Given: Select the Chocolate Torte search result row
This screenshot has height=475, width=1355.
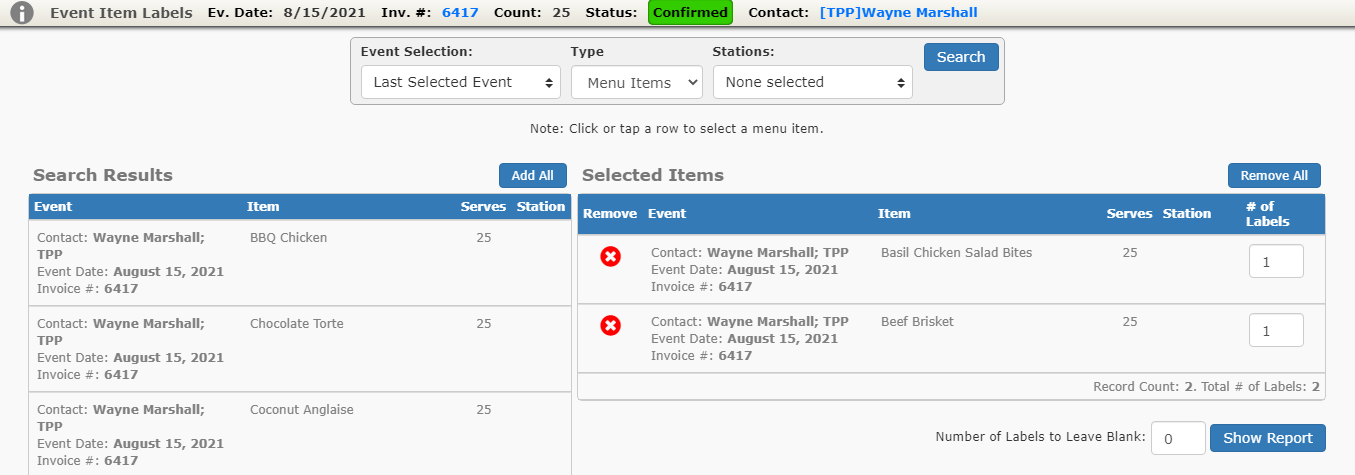Looking at the screenshot, I should (300, 349).
